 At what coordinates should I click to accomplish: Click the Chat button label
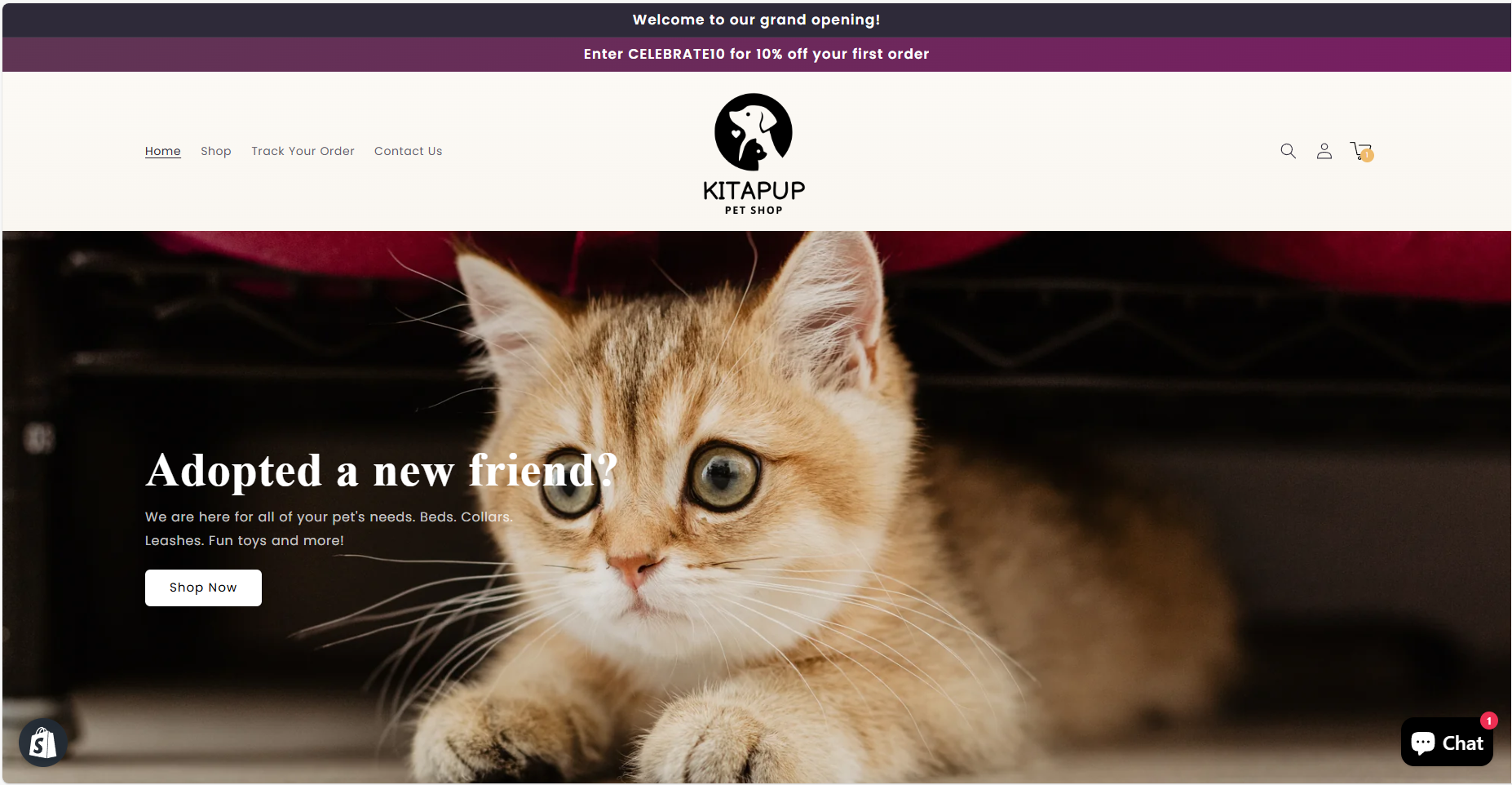tap(1463, 743)
